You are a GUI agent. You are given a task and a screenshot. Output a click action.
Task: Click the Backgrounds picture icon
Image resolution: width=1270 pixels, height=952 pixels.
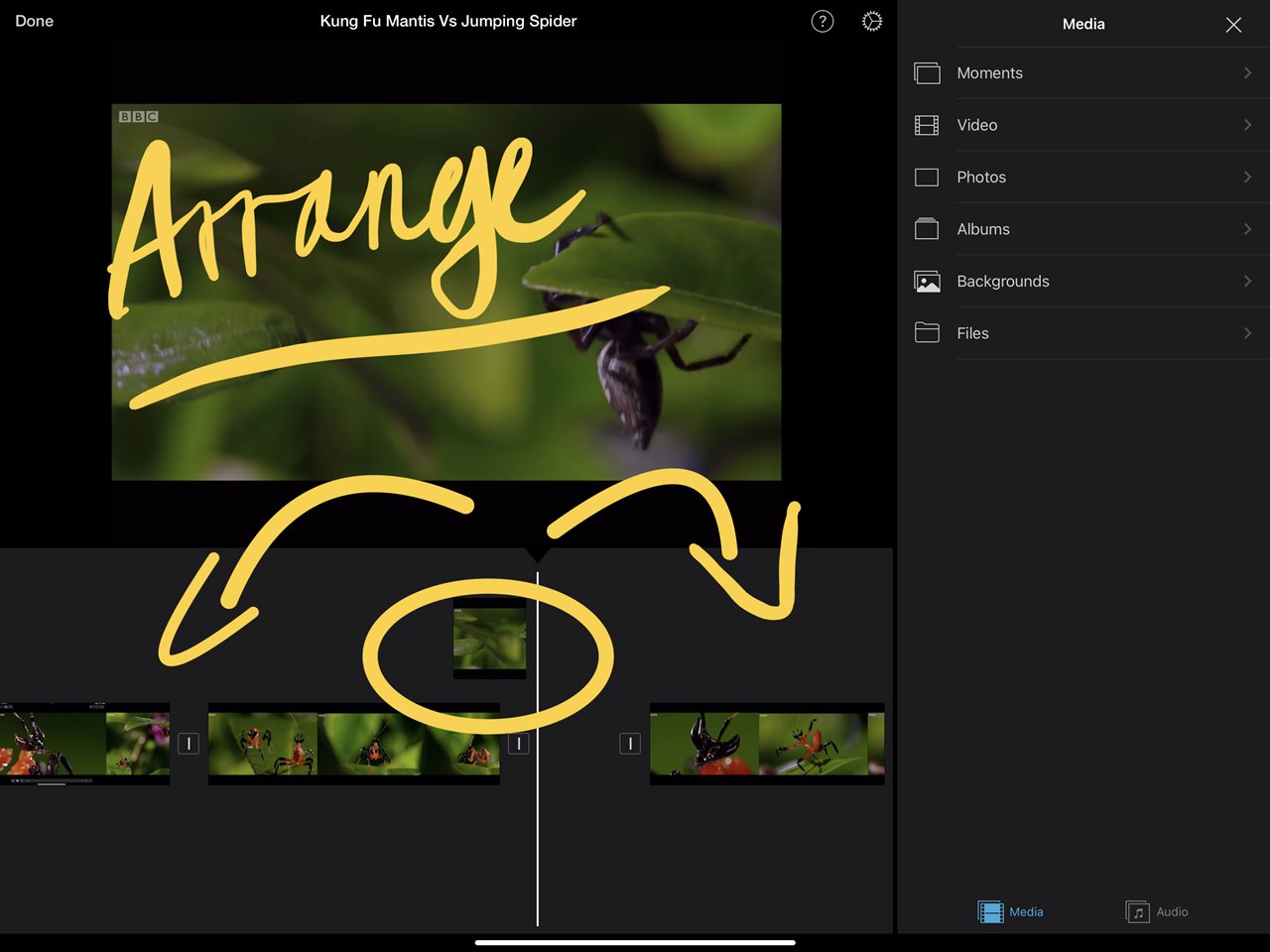927,282
